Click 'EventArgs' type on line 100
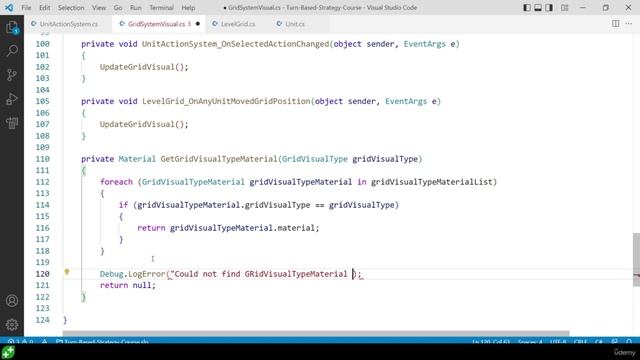The height and width of the screenshot is (360, 640). pyautogui.click(x=424, y=44)
